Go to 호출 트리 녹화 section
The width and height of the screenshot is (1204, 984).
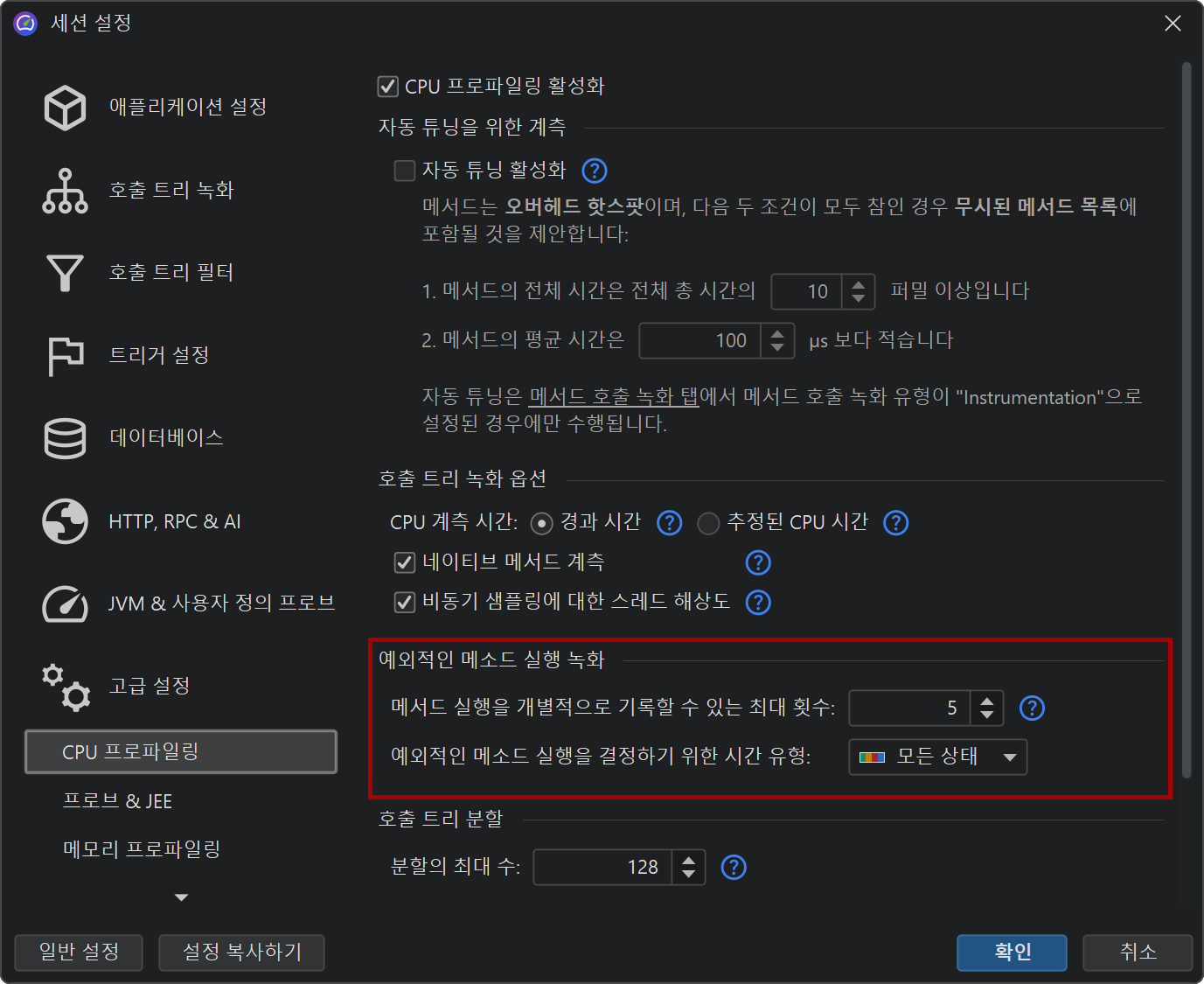(181, 191)
